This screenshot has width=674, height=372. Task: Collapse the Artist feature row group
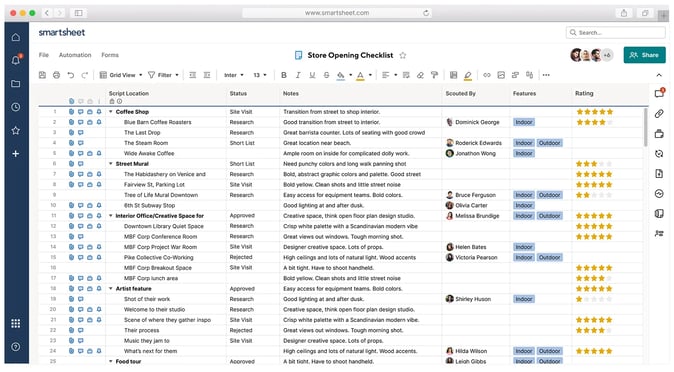point(111,289)
